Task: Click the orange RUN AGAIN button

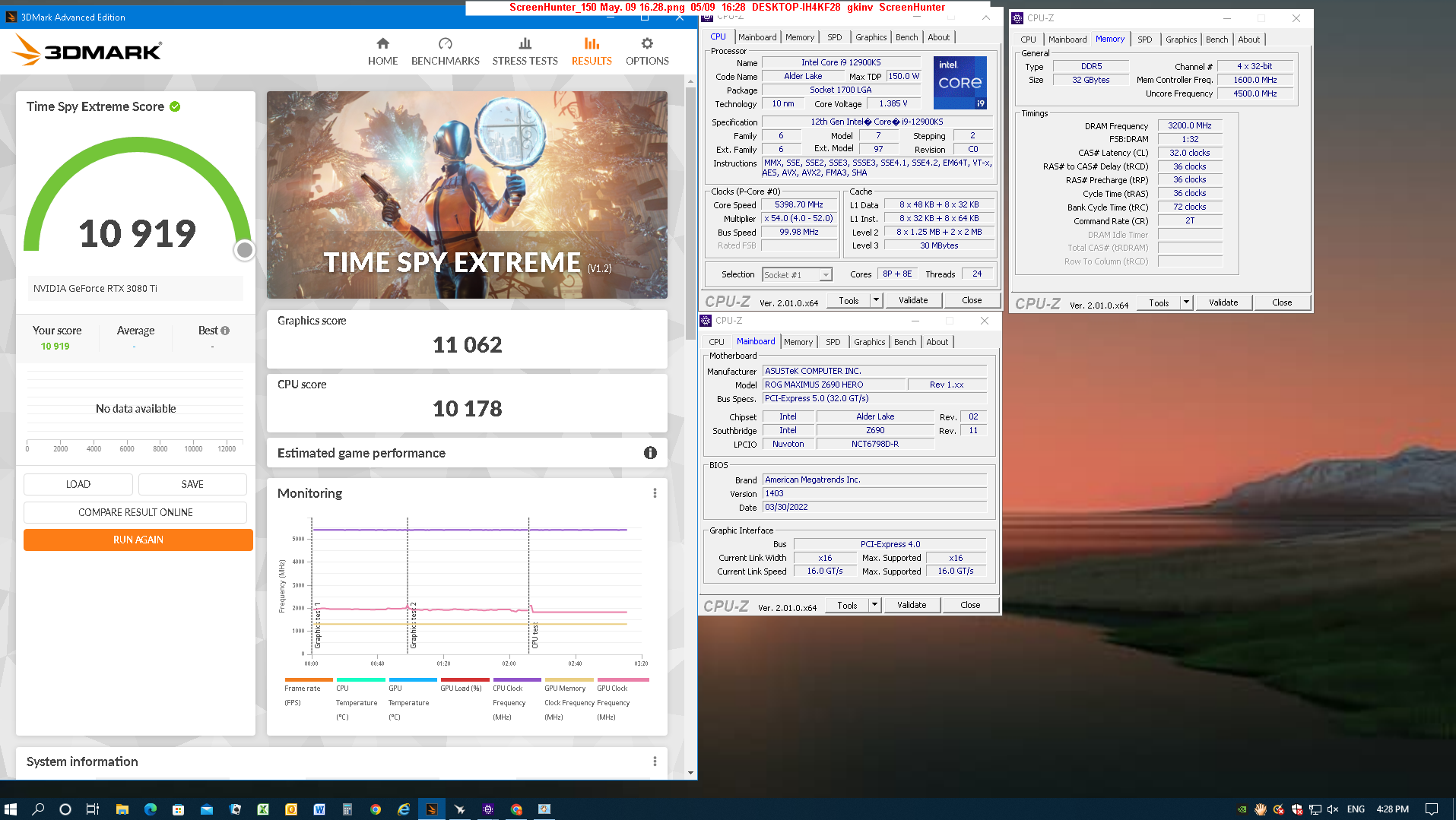Action: click(138, 540)
